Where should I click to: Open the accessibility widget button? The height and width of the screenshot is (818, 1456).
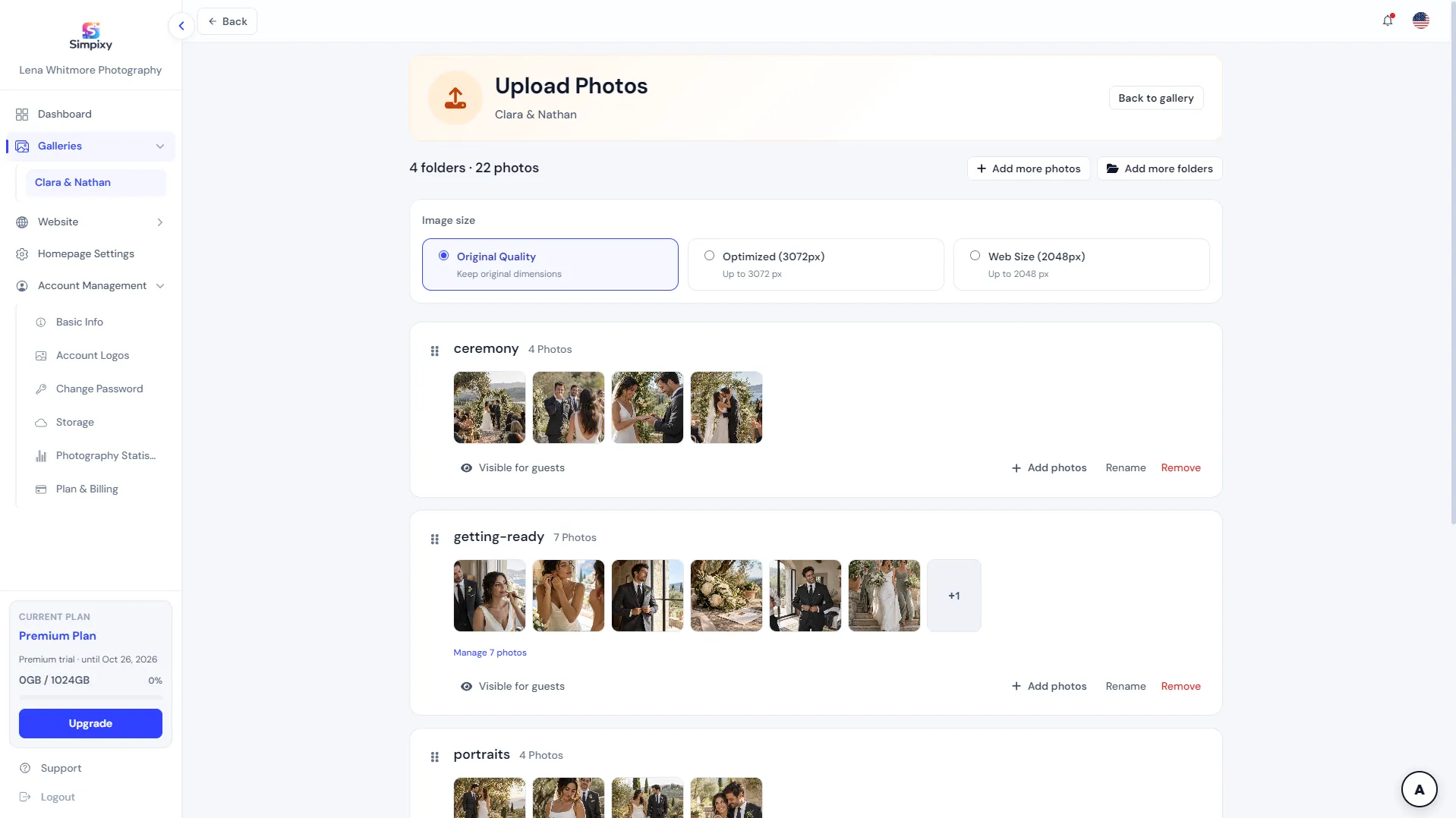pyautogui.click(x=1419, y=789)
